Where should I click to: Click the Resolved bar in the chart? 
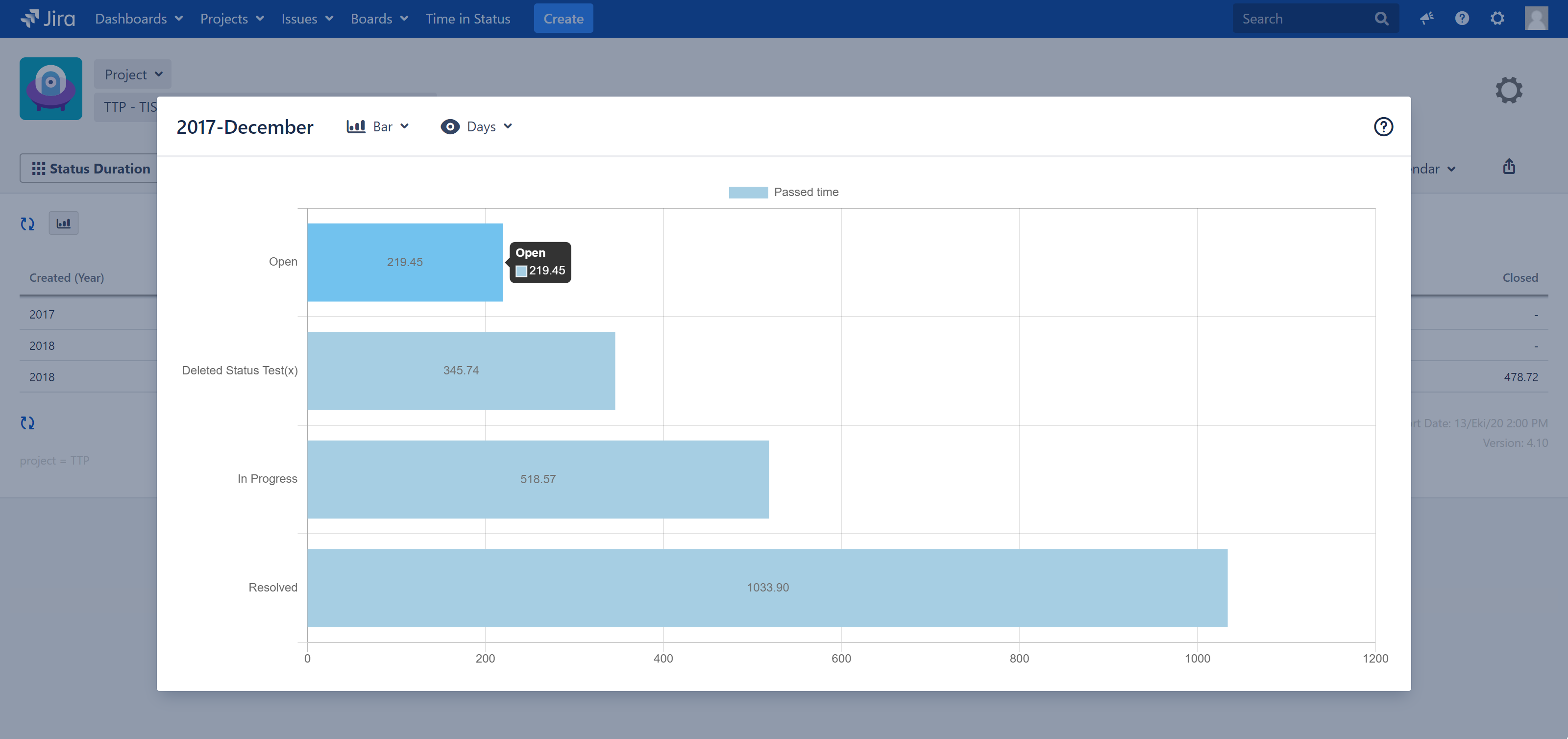(767, 588)
